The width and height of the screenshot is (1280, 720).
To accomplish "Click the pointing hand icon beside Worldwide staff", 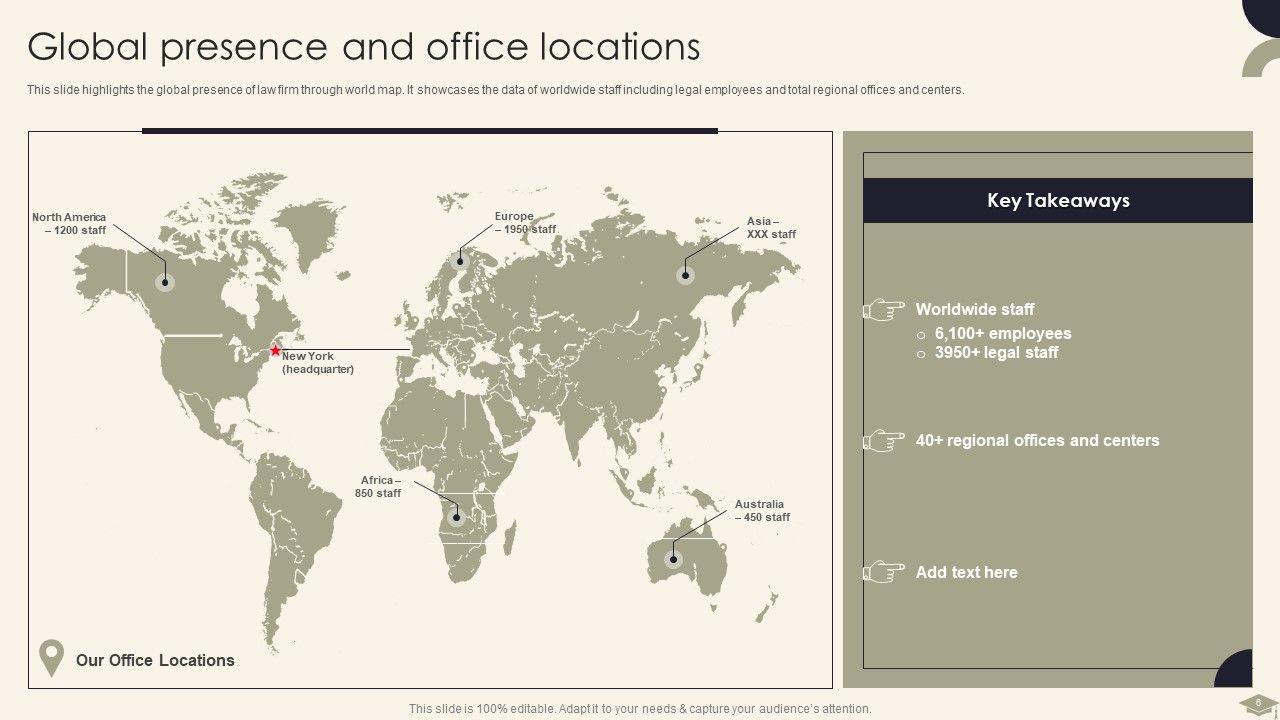I will [x=884, y=310].
